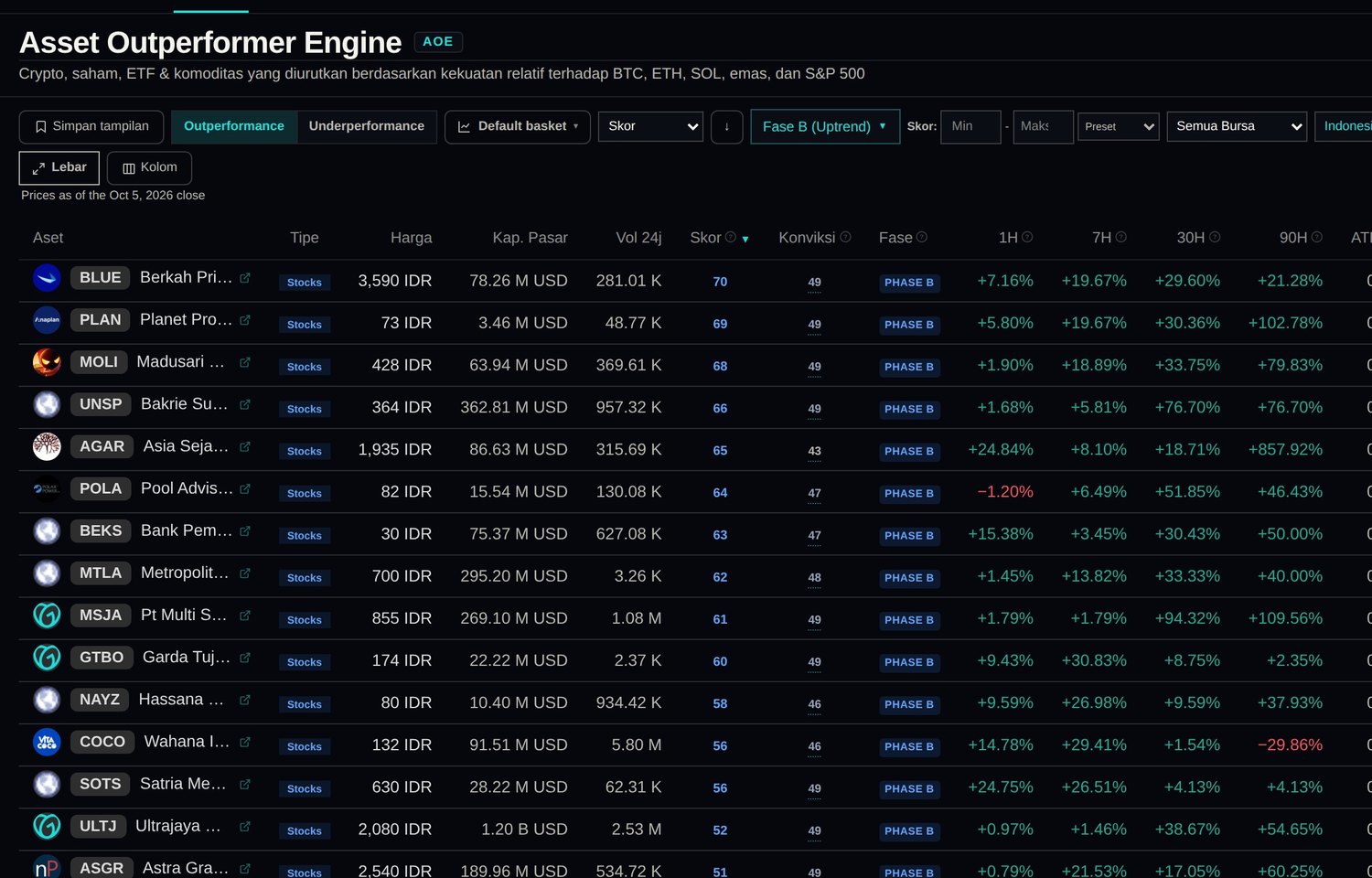The image size is (1372, 878).
Task: Click the AOE badge beside title
Action: point(438,41)
